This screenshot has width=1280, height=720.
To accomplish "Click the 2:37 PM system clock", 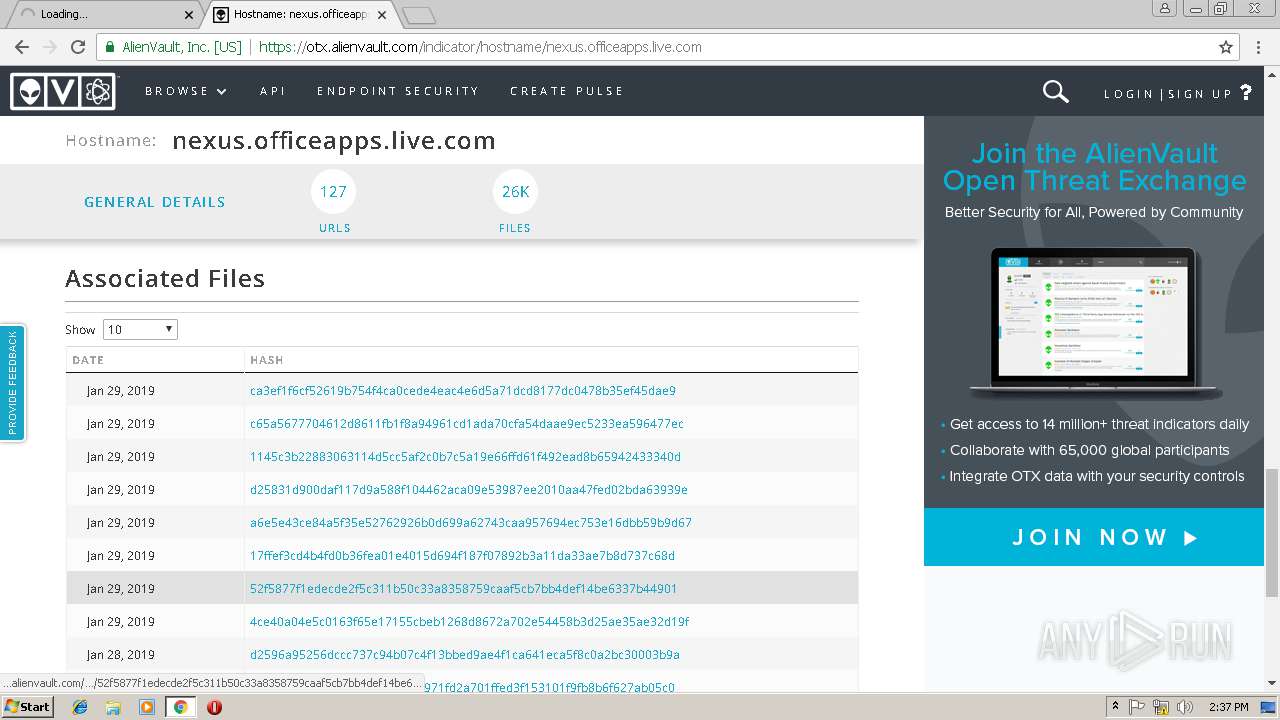I will (1228, 707).
